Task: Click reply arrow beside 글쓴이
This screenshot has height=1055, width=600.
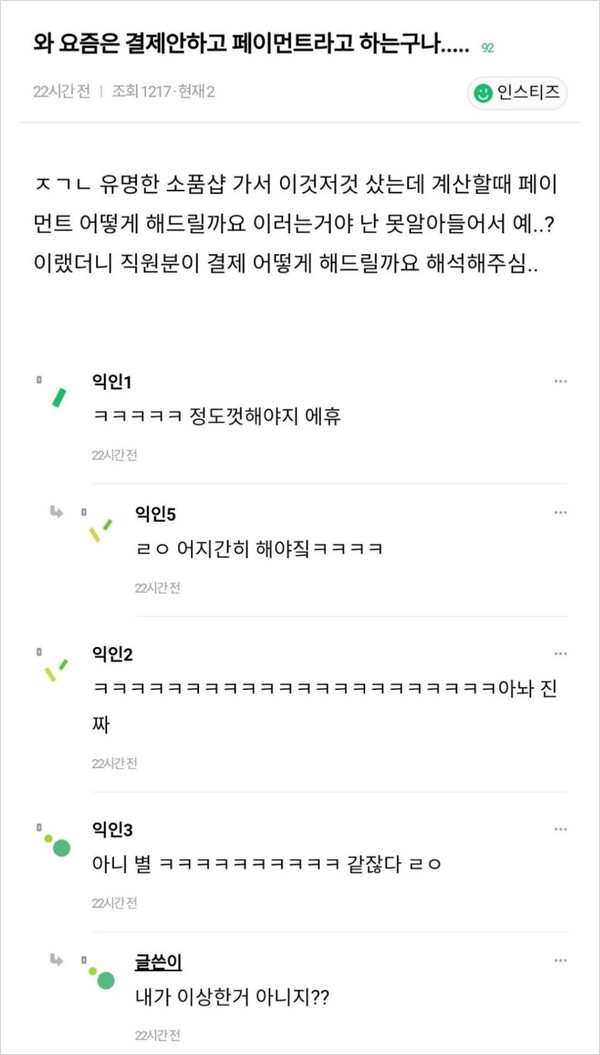Action: 57,960
